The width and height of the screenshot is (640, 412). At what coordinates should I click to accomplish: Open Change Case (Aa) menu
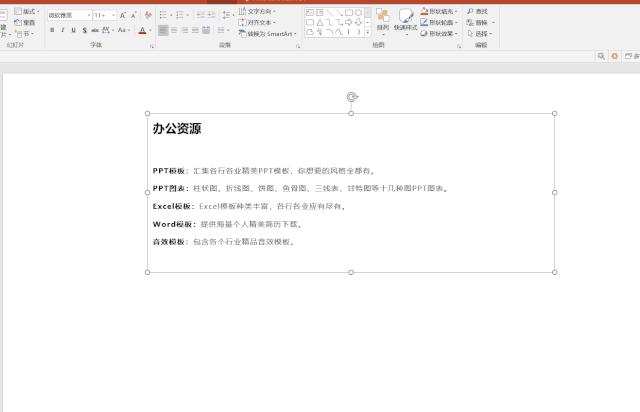[x=123, y=30]
